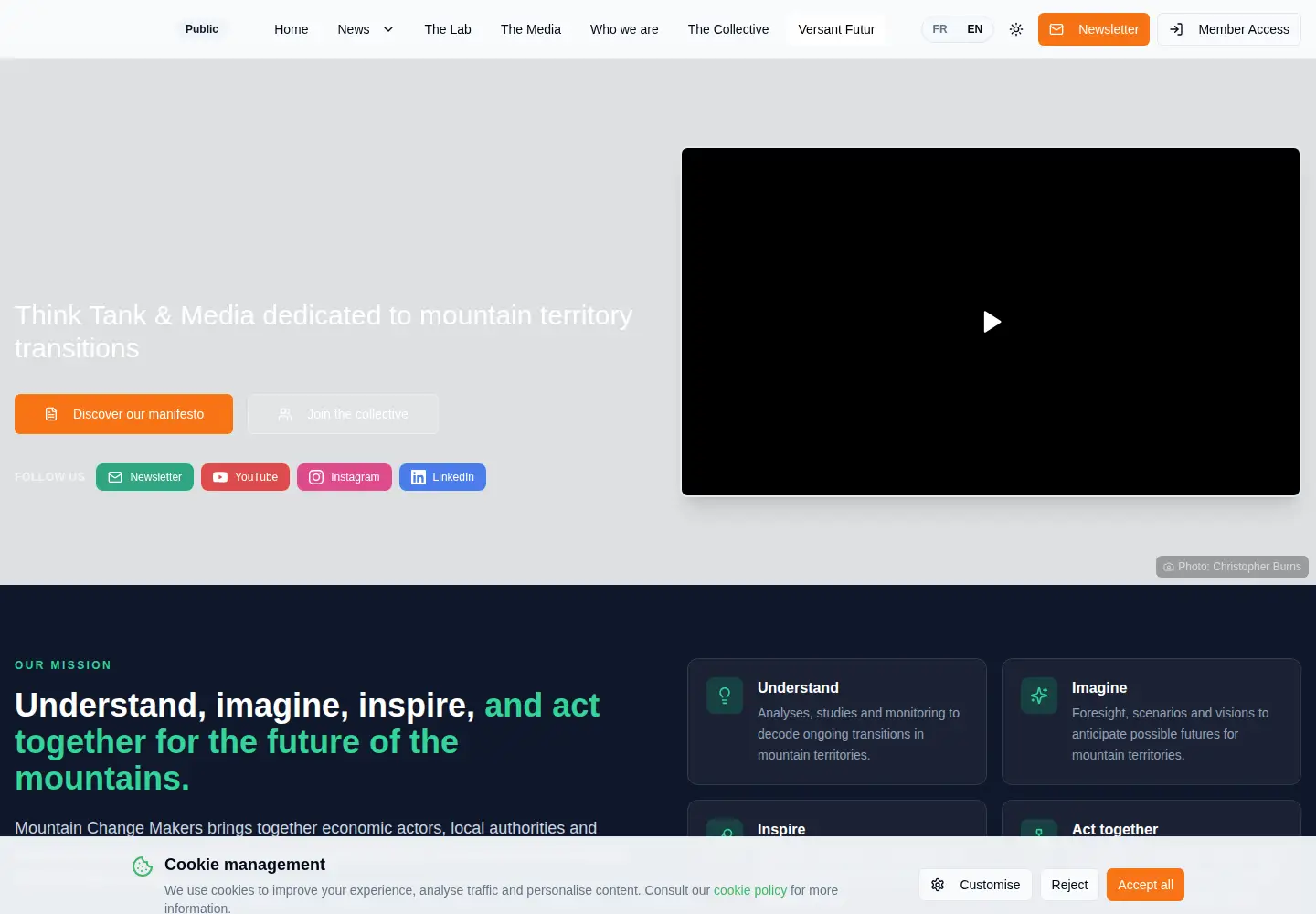Customise cookie settings
Screen dimensions: 1316x914
point(975,885)
